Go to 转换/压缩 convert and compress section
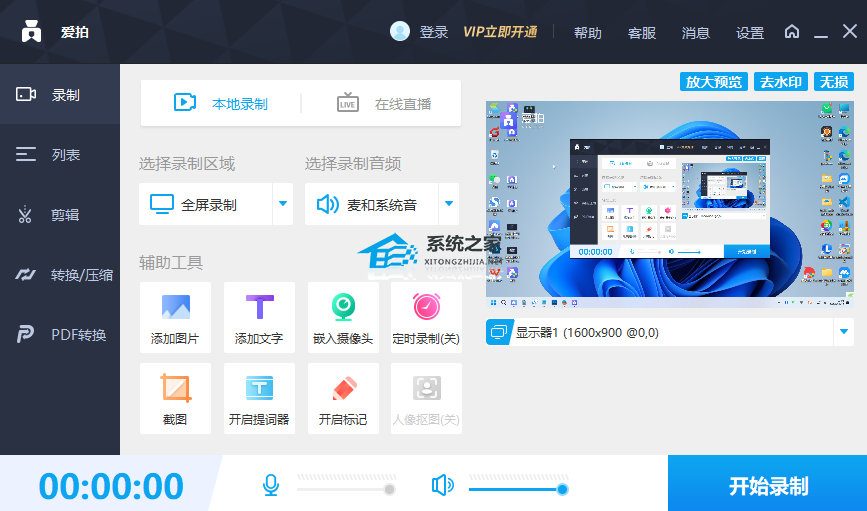 pyautogui.click(x=60, y=274)
